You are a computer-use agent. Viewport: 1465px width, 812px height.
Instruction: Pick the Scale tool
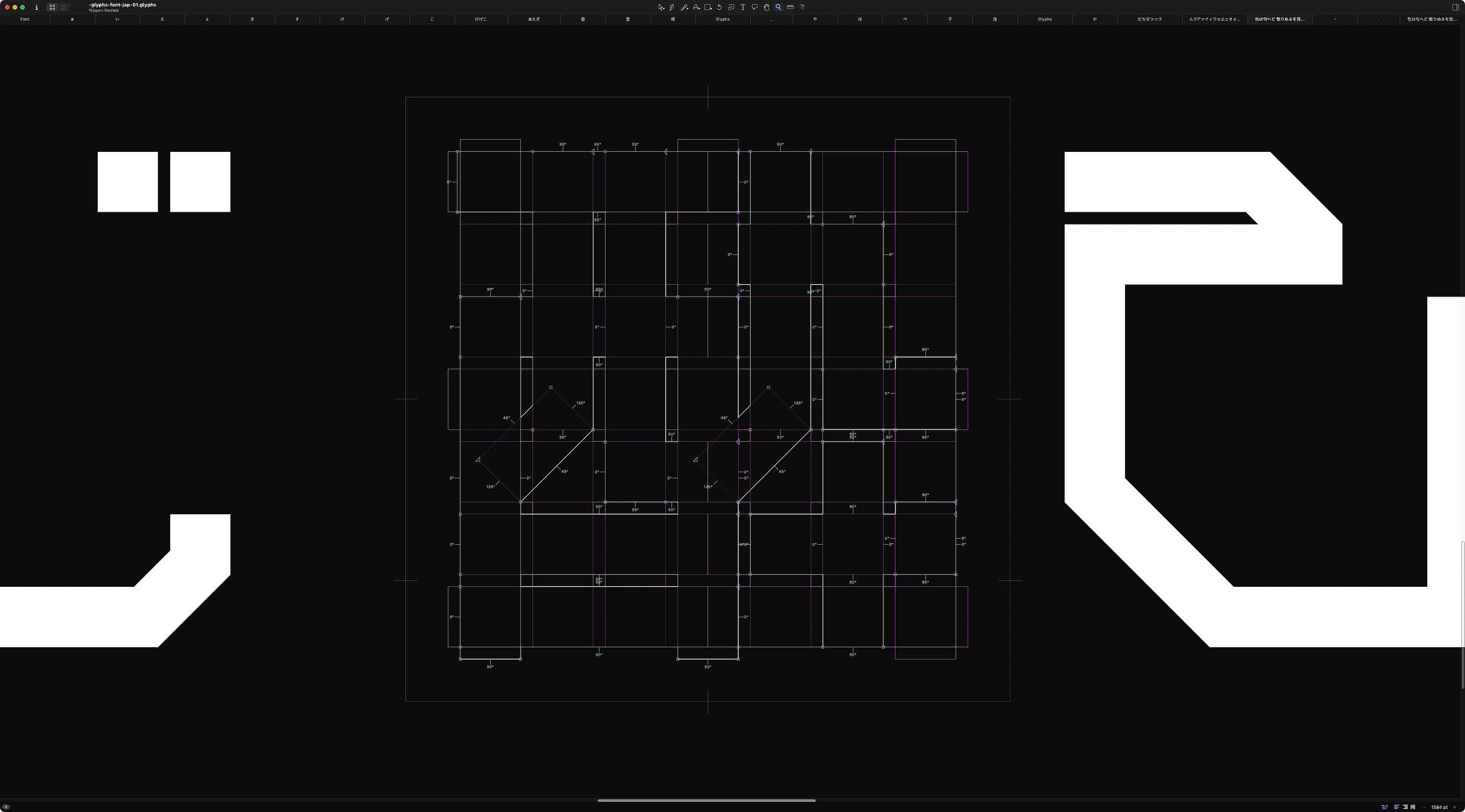point(731,7)
